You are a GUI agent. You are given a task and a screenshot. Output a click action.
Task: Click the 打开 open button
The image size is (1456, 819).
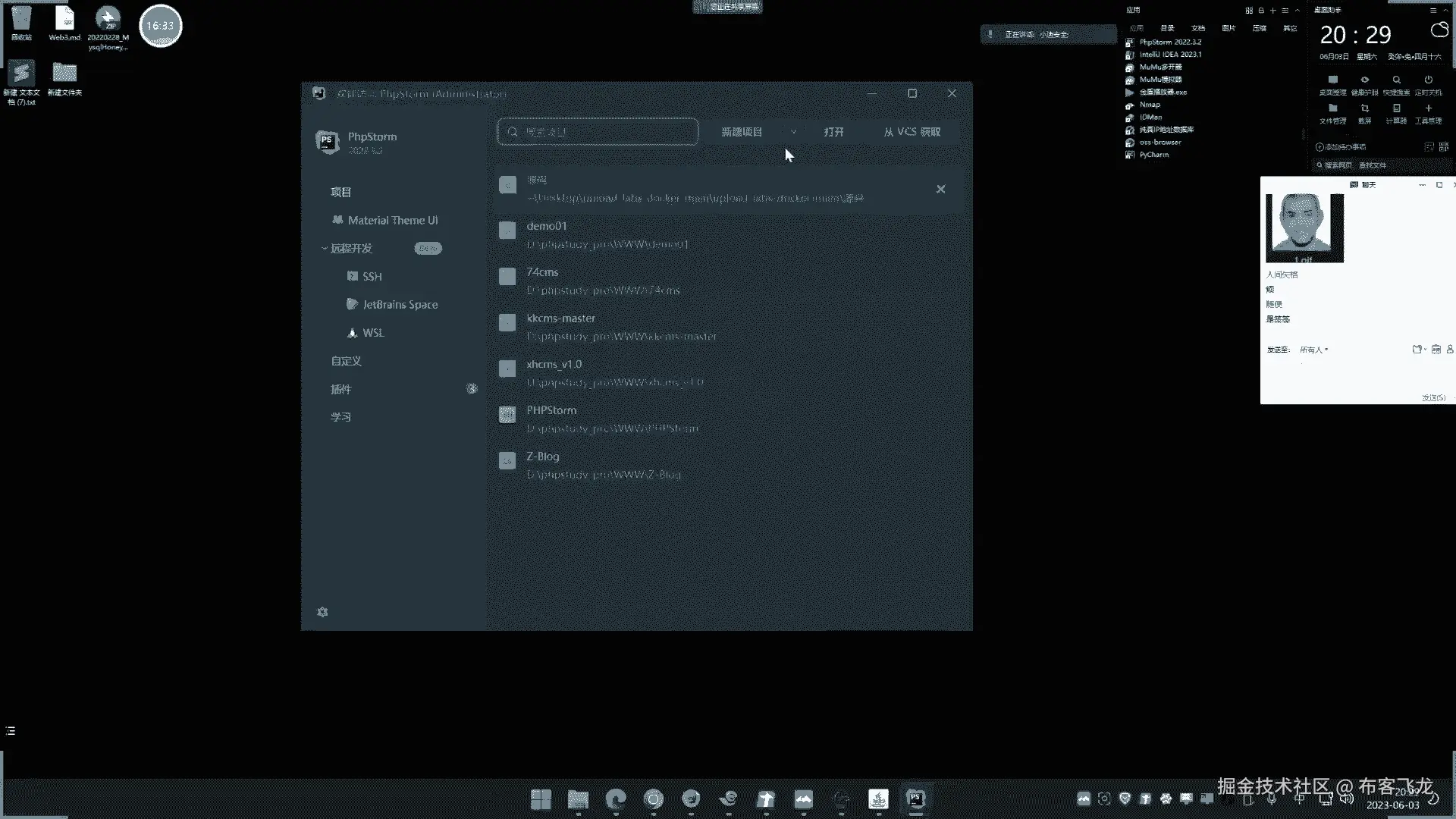tap(833, 132)
